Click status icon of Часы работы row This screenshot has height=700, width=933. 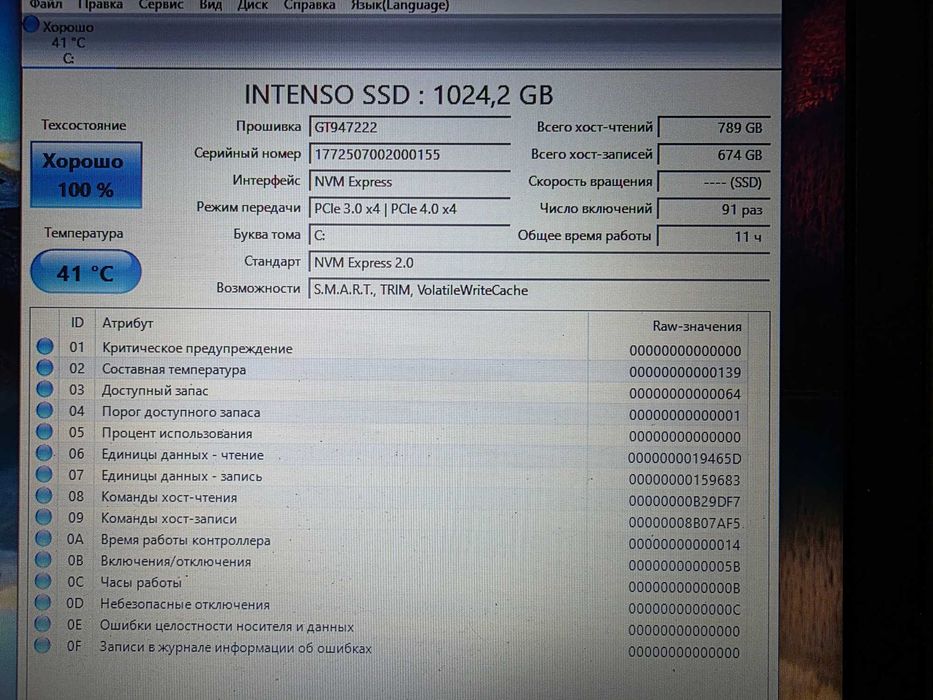click(43, 580)
